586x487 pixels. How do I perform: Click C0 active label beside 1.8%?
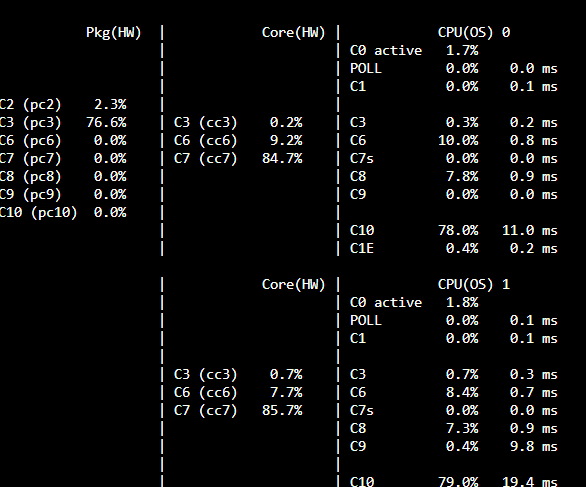coord(386,302)
